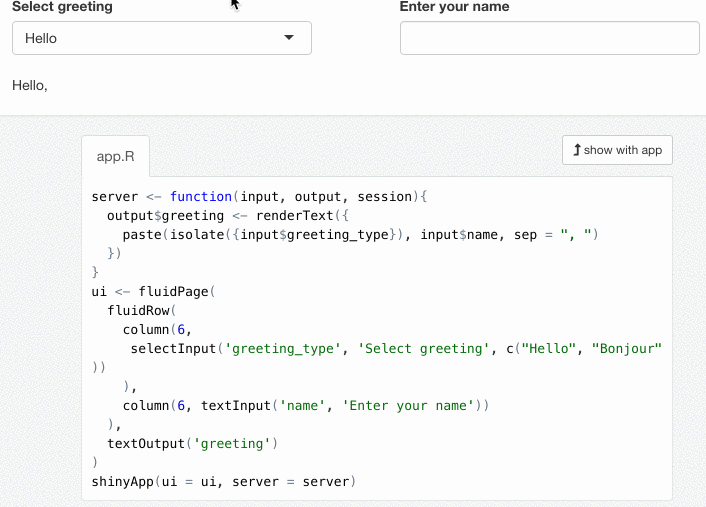Click the 'Enter your name' label
The width and height of the screenshot is (706, 507).
[x=454, y=6]
